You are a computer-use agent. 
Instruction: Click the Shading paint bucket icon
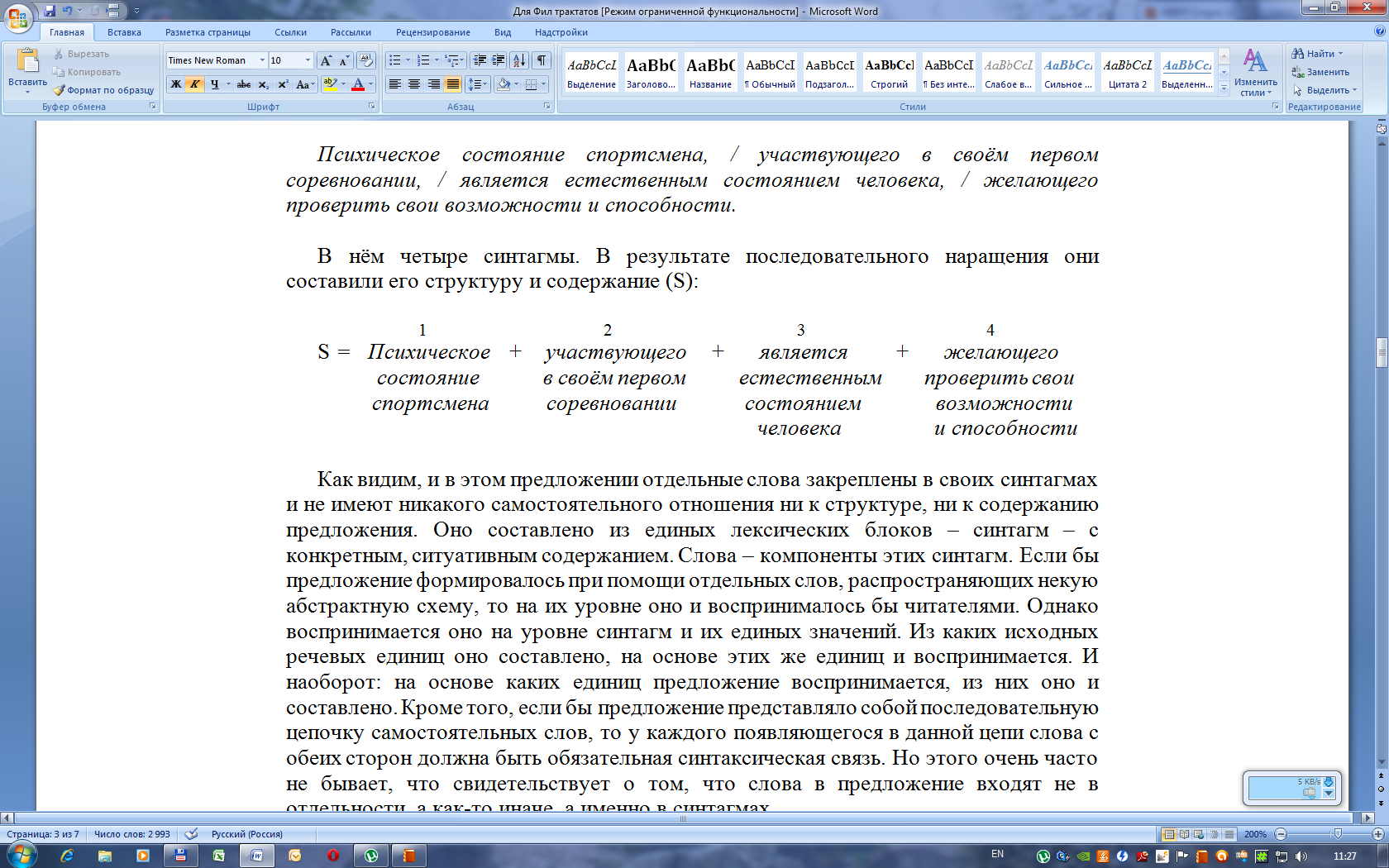pos(504,84)
